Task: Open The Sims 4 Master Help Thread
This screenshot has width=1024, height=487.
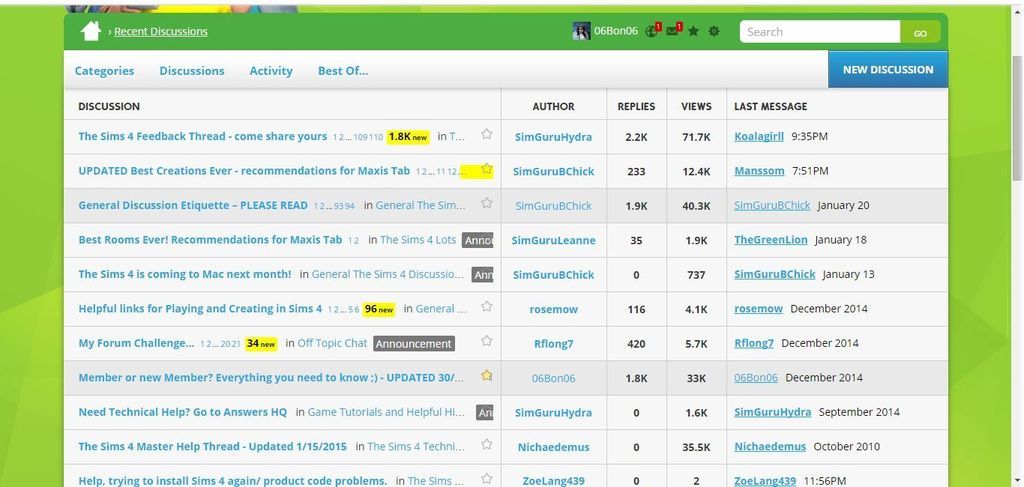Action: (x=212, y=447)
